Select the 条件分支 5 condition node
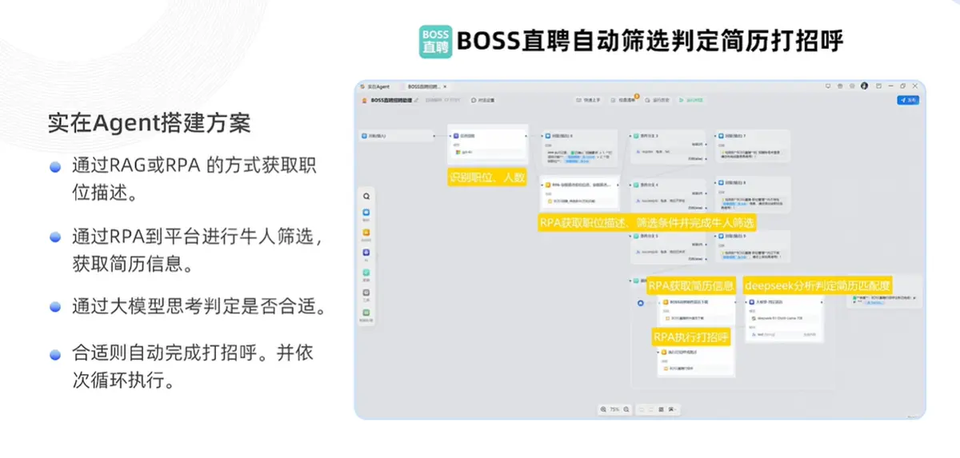 pos(669,247)
